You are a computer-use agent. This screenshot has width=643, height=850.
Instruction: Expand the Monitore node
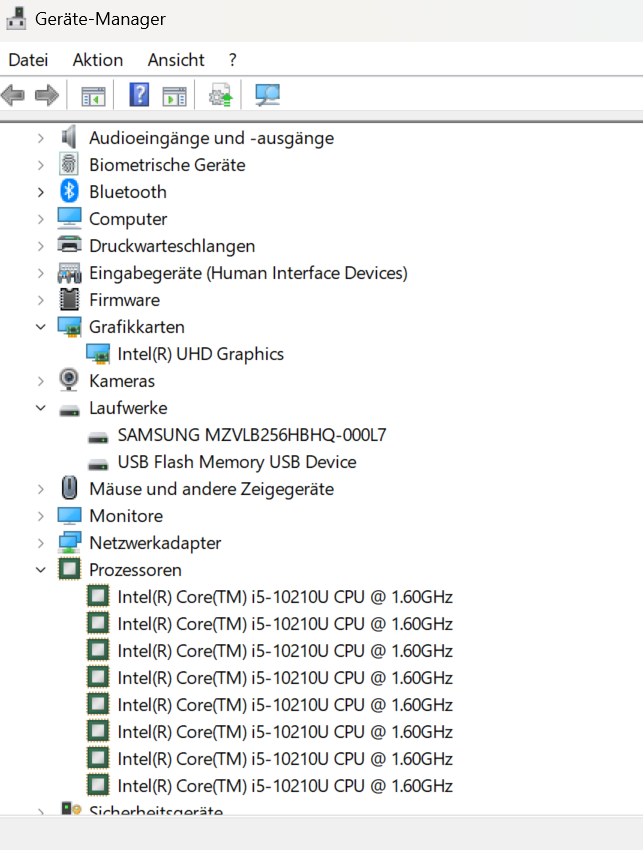click(41, 516)
